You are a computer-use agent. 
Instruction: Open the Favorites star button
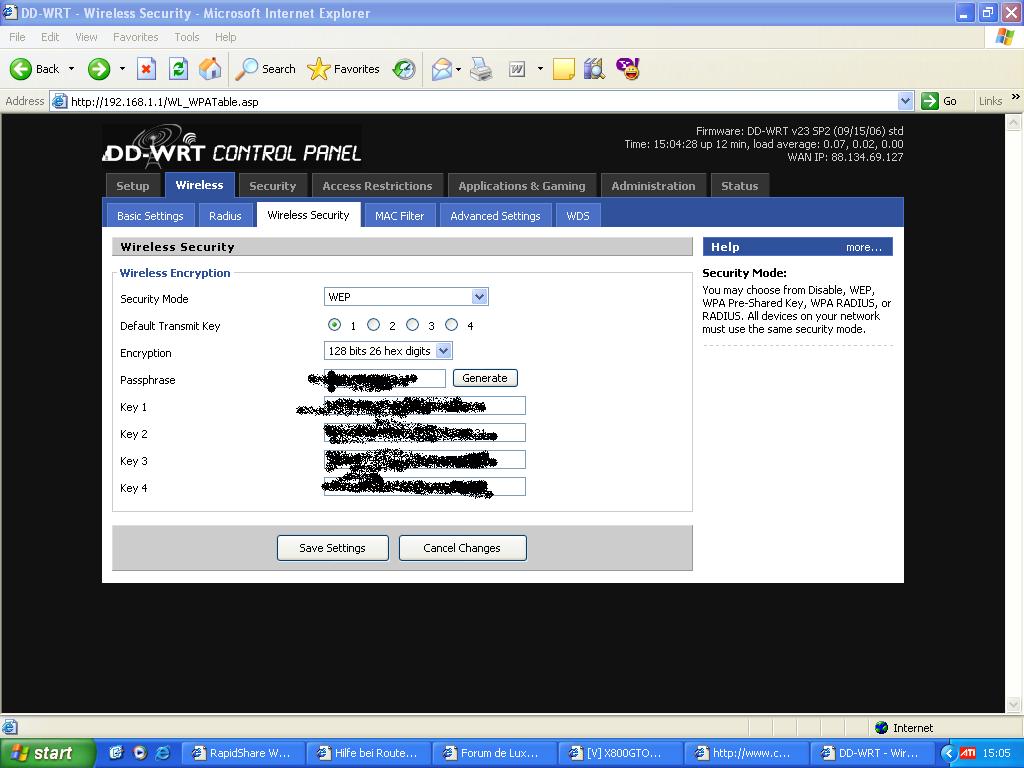coord(344,69)
